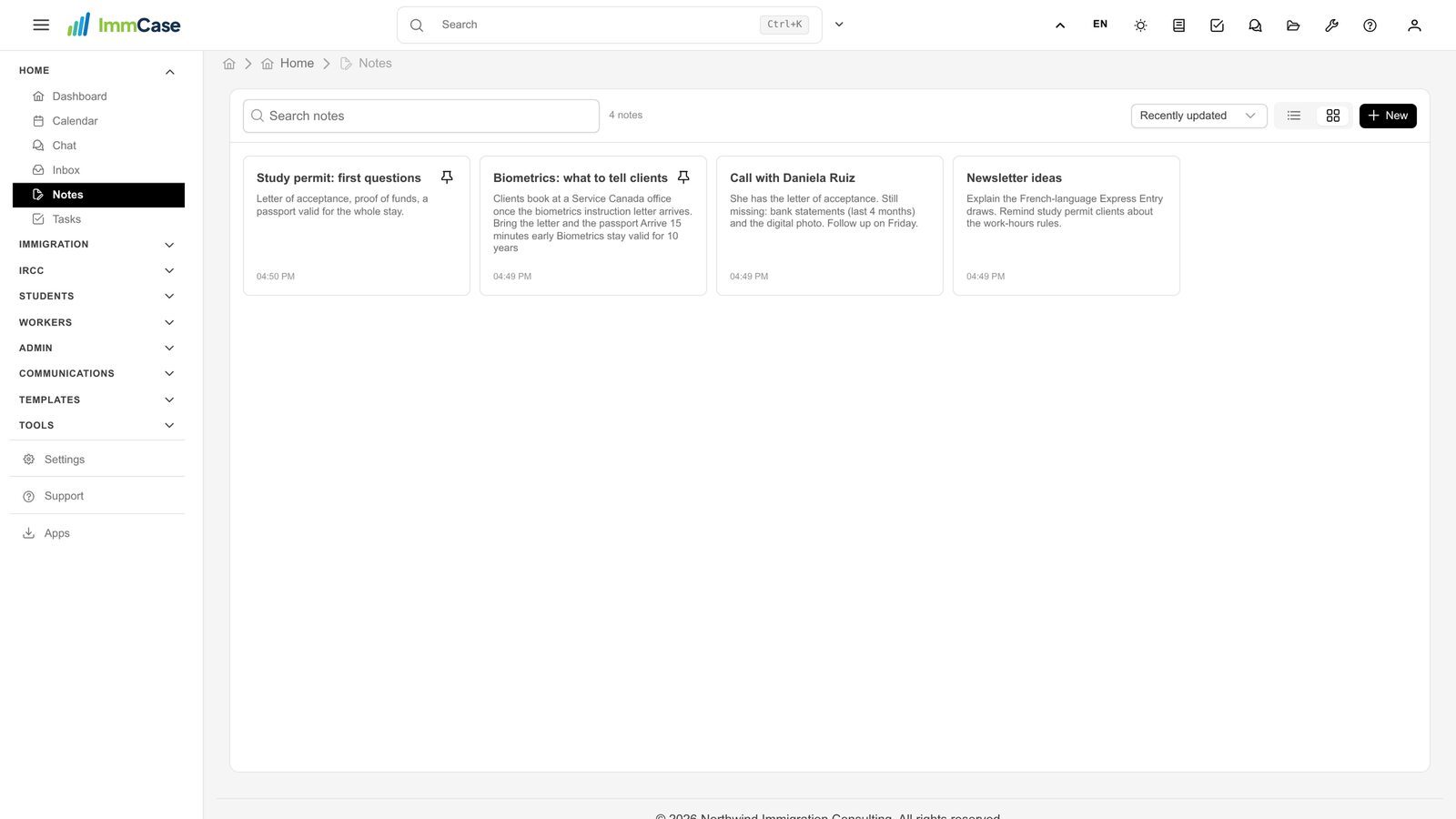Unpin the Study permit: first questions note
This screenshot has height=819, width=1456.
pyautogui.click(x=447, y=177)
